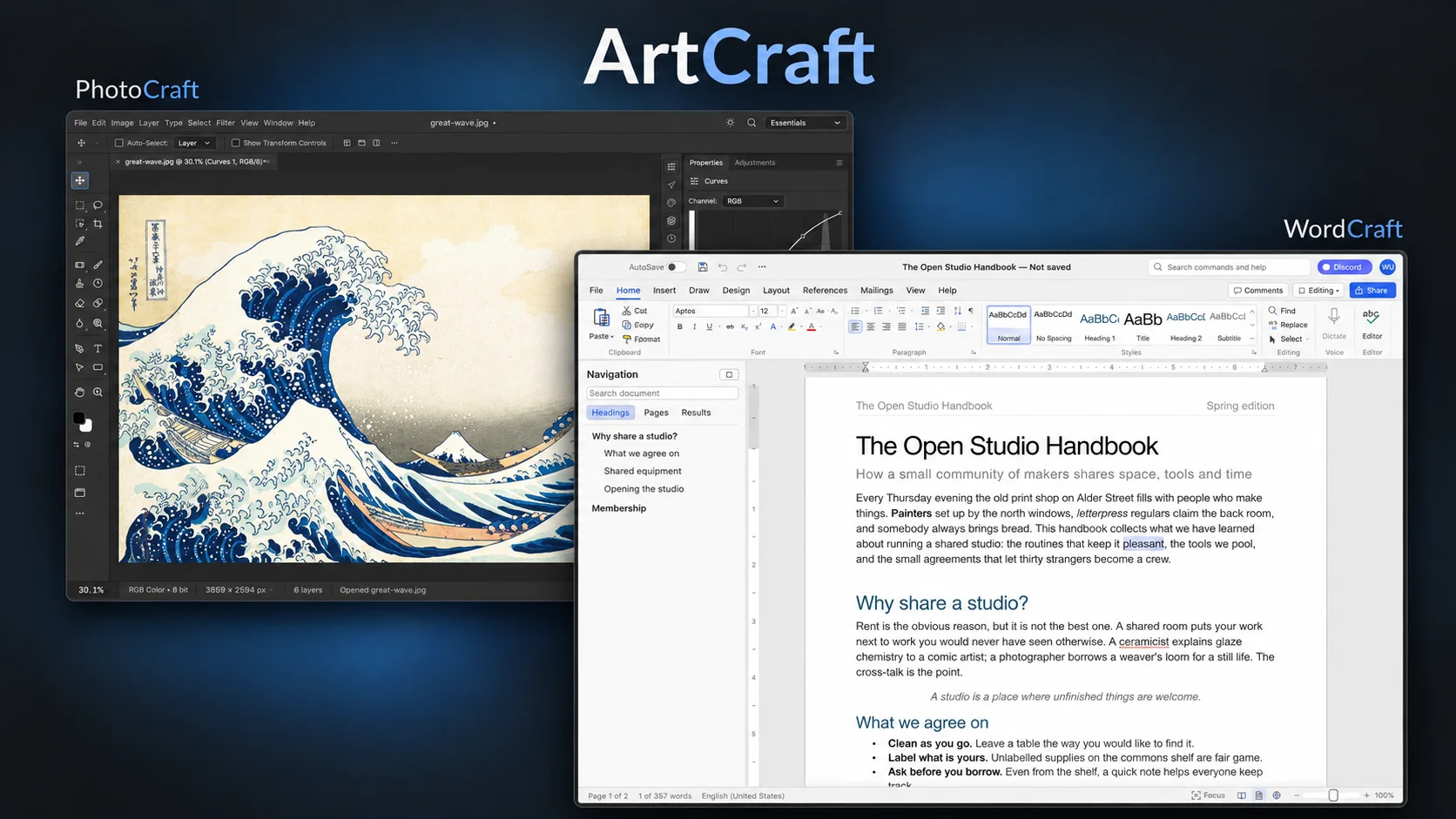This screenshot has width=1456, height=819.
Task: Apply the Heading 1 style
Action: pyautogui.click(x=1099, y=326)
